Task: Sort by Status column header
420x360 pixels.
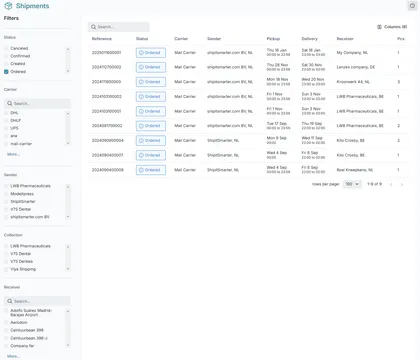Action: click(x=142, y=39)
